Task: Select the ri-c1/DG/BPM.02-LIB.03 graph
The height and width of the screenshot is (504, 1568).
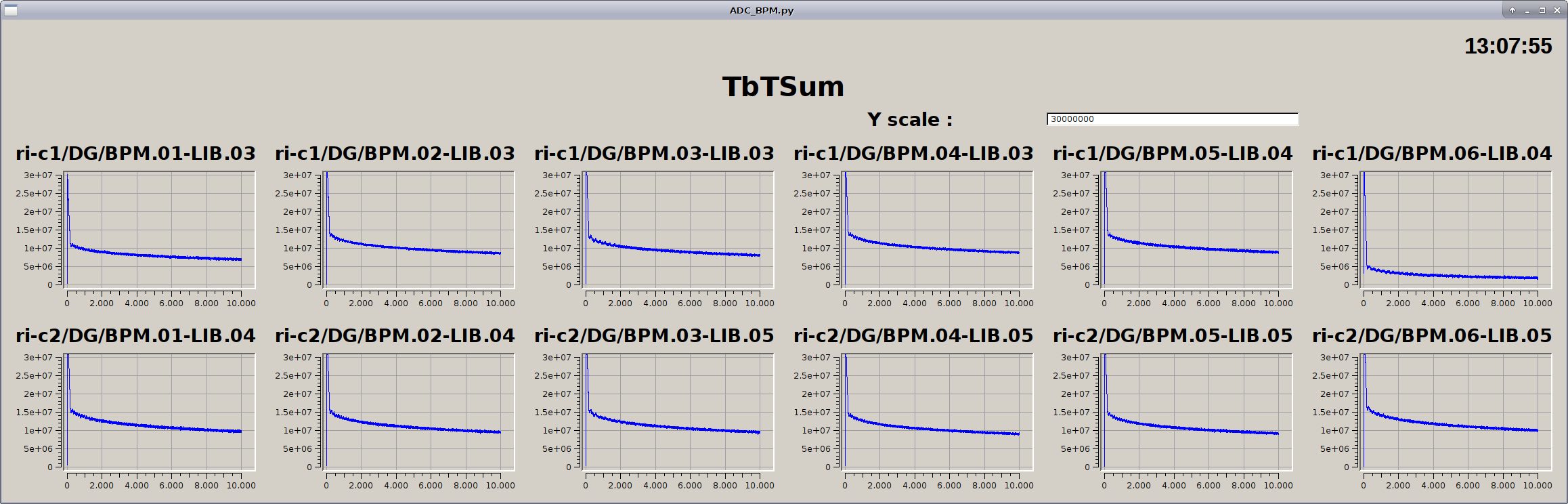Action: (x=419, y=229)
